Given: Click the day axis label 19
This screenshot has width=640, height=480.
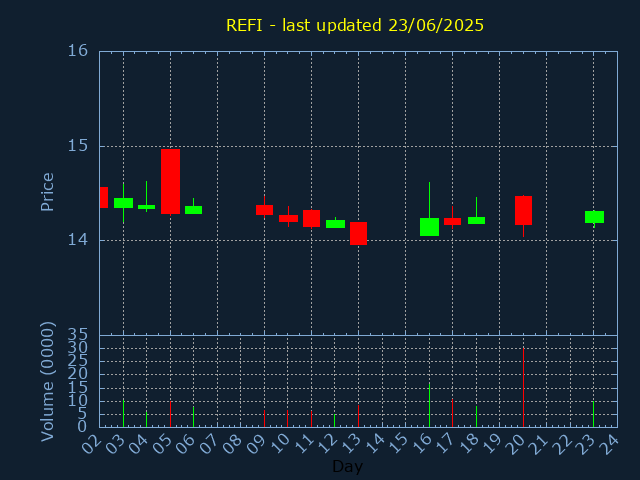Looking at the screenshot, I should pyautogui.click(x=491, y=444).
